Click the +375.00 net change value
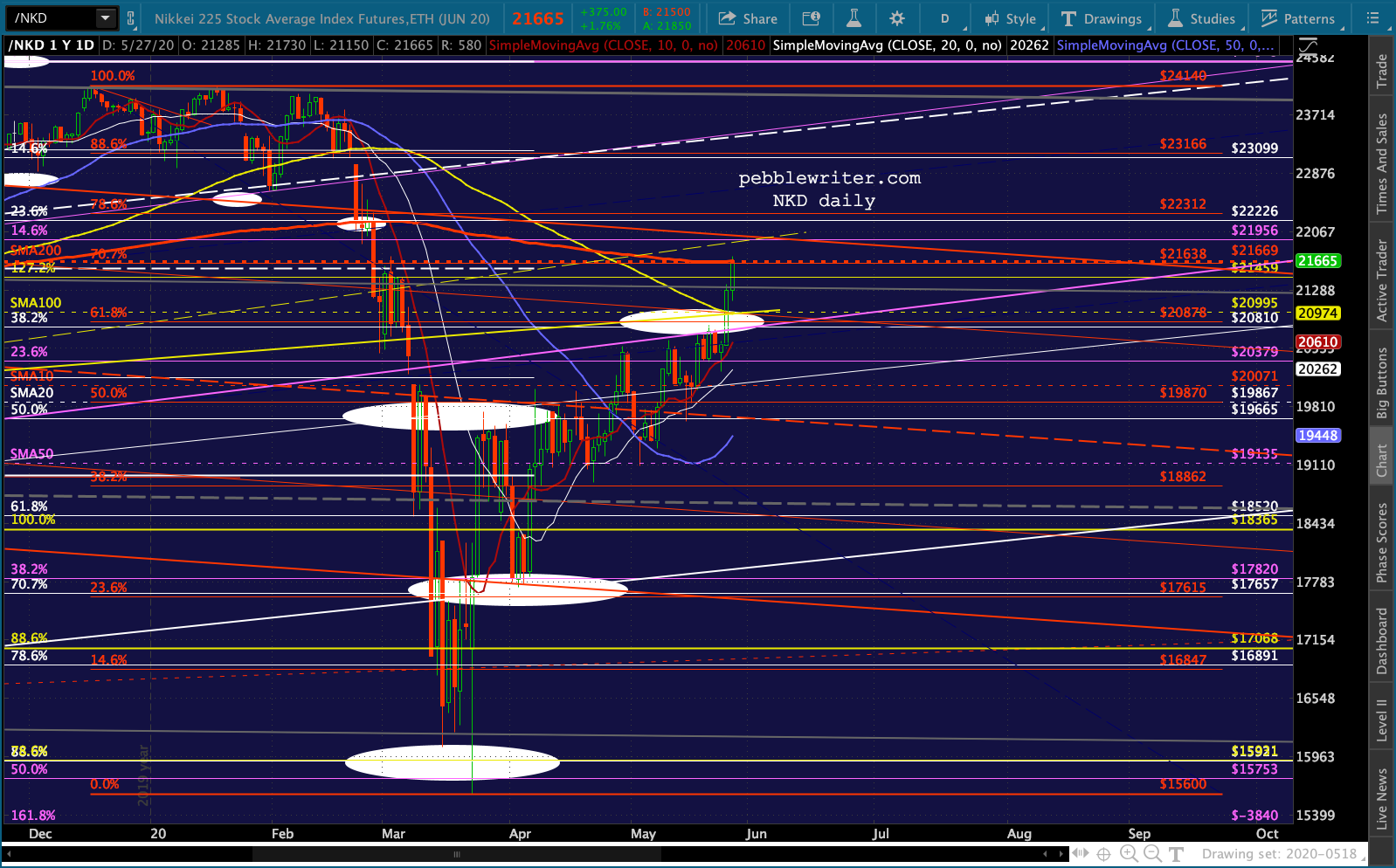This screenshot has width=1396, height=868. (x=605, y=12)
